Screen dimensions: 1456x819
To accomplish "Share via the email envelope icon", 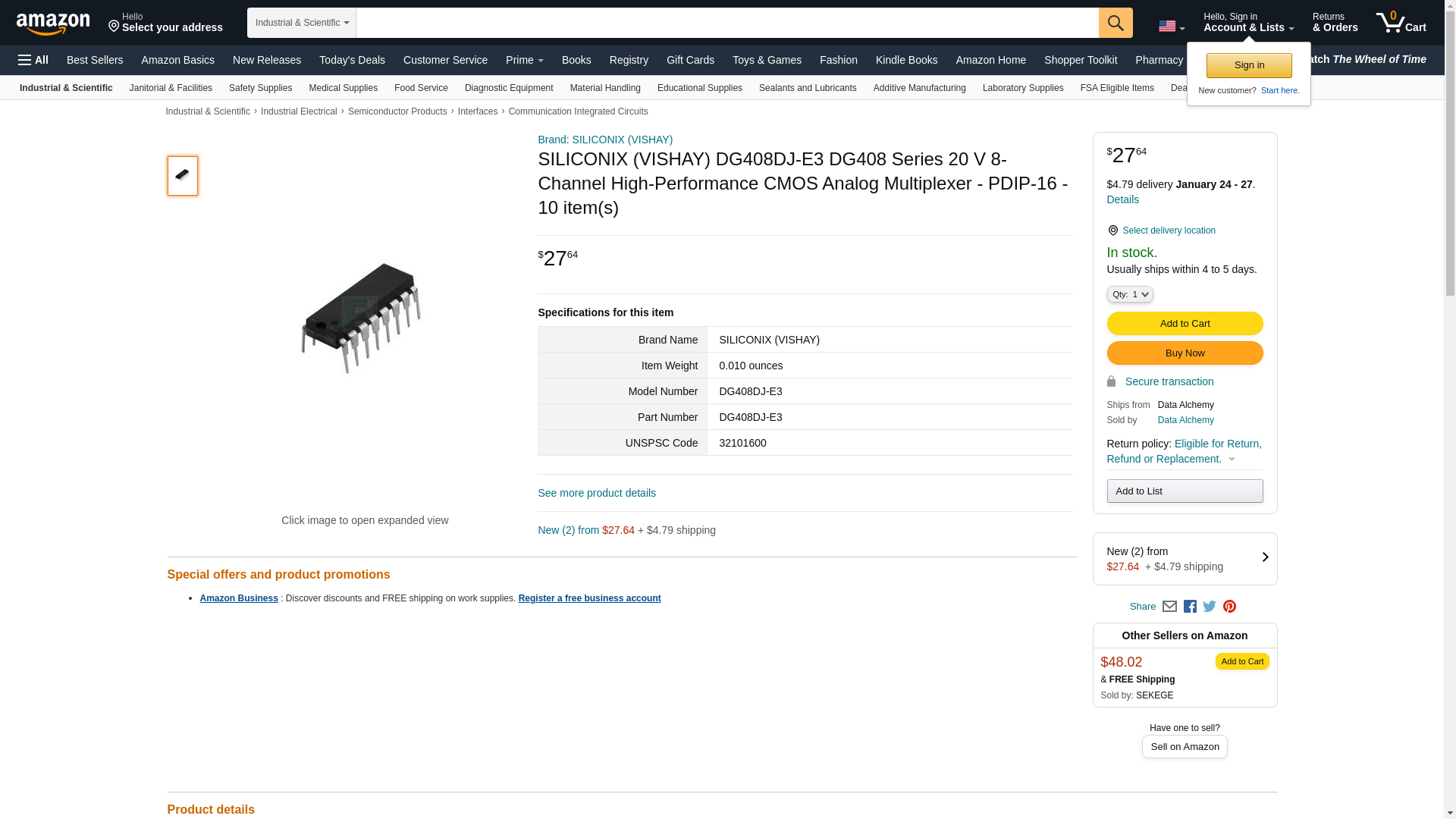I will point(1169,607).
